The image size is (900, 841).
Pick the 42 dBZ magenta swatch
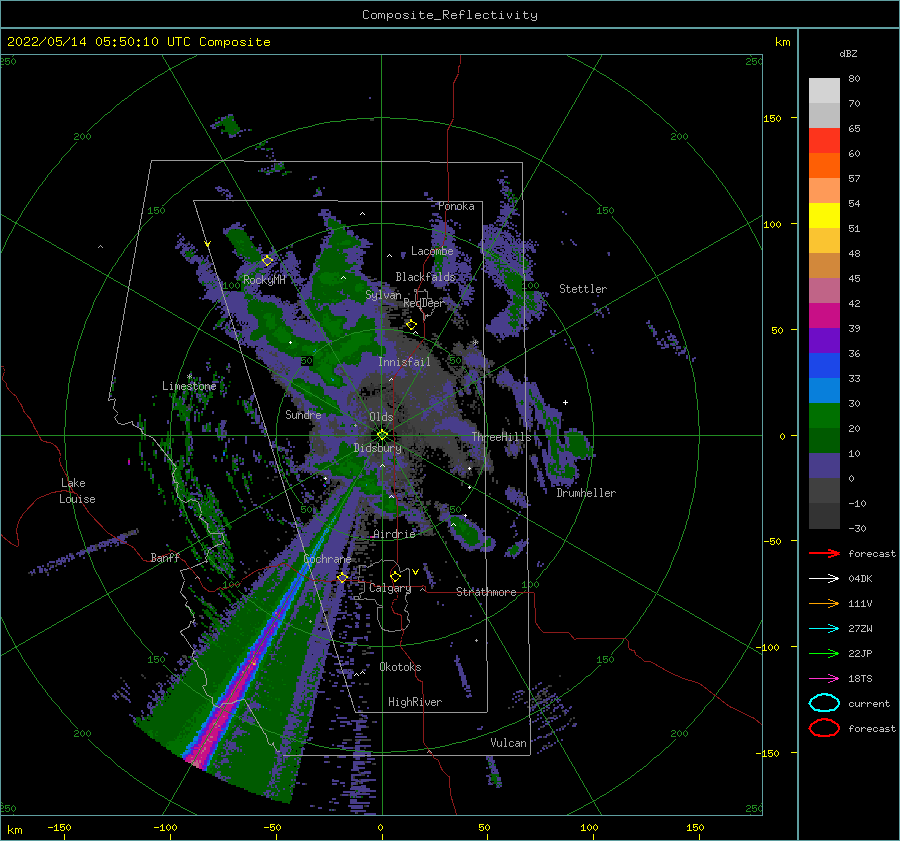(824, 316)
